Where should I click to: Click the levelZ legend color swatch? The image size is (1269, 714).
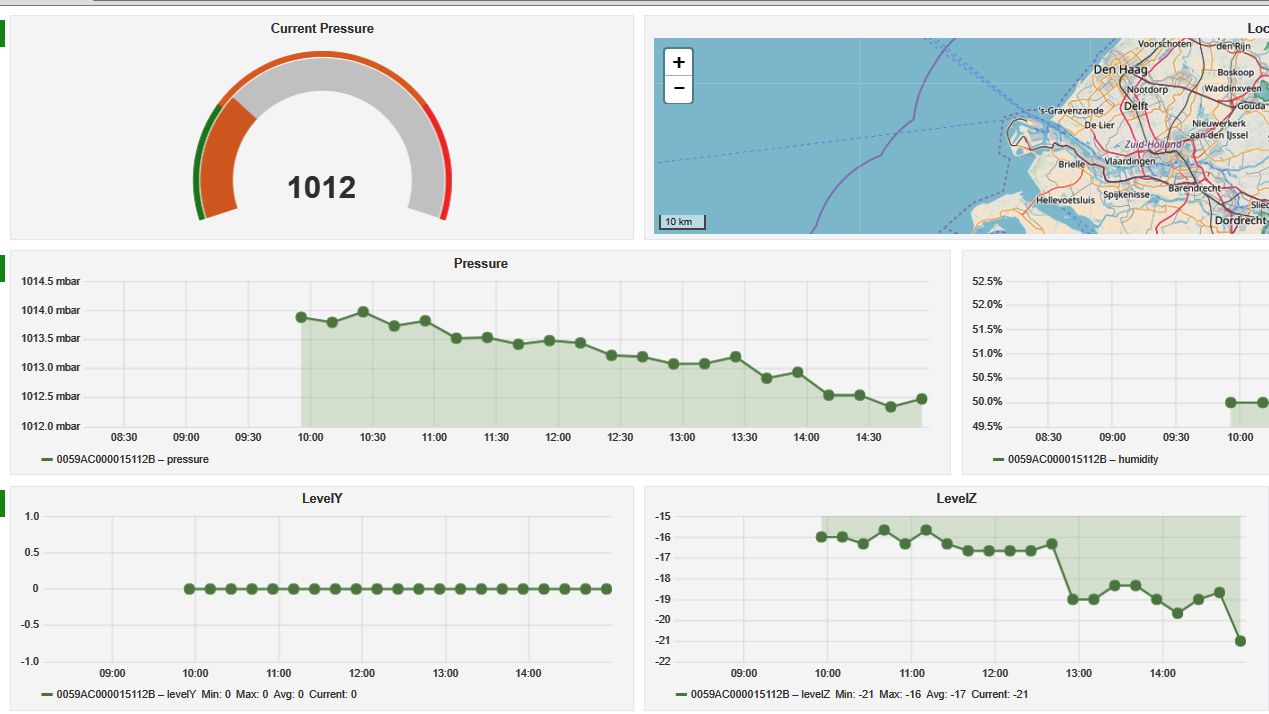[x=681, y=695]
